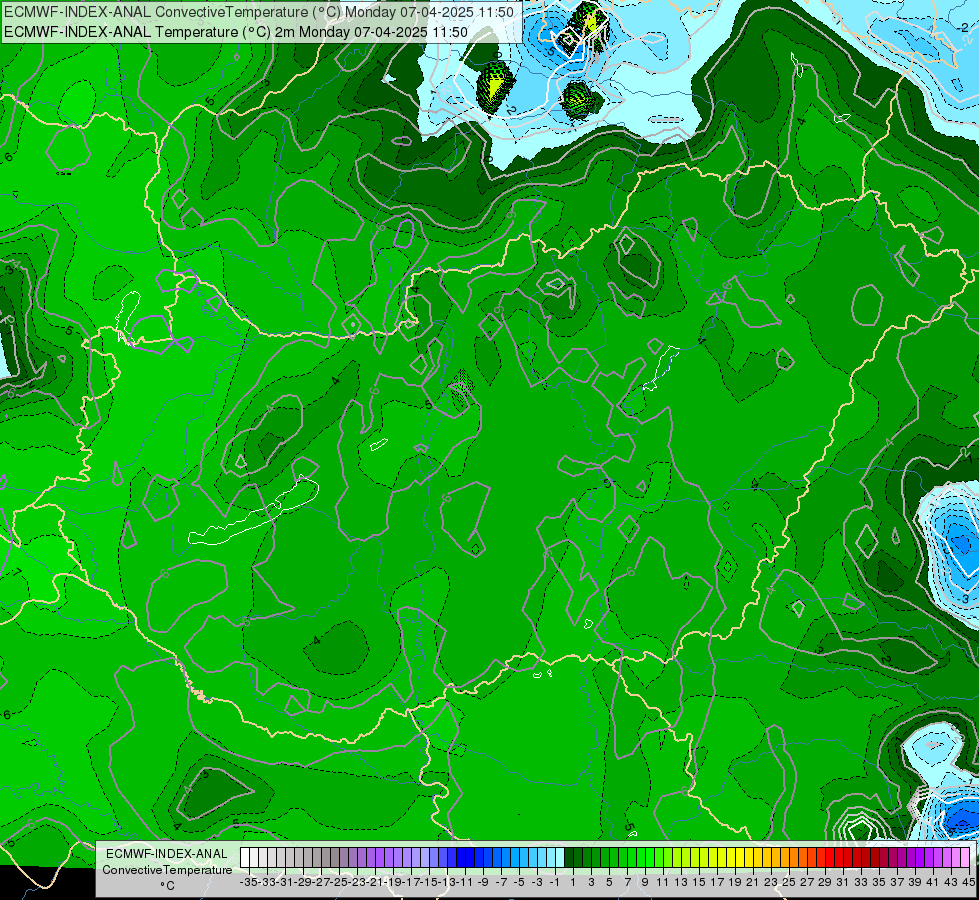Screen dimensions: 979x900
Task: Pick the dark green swatch above legend value 1
Action: click(x=569, y=858)
